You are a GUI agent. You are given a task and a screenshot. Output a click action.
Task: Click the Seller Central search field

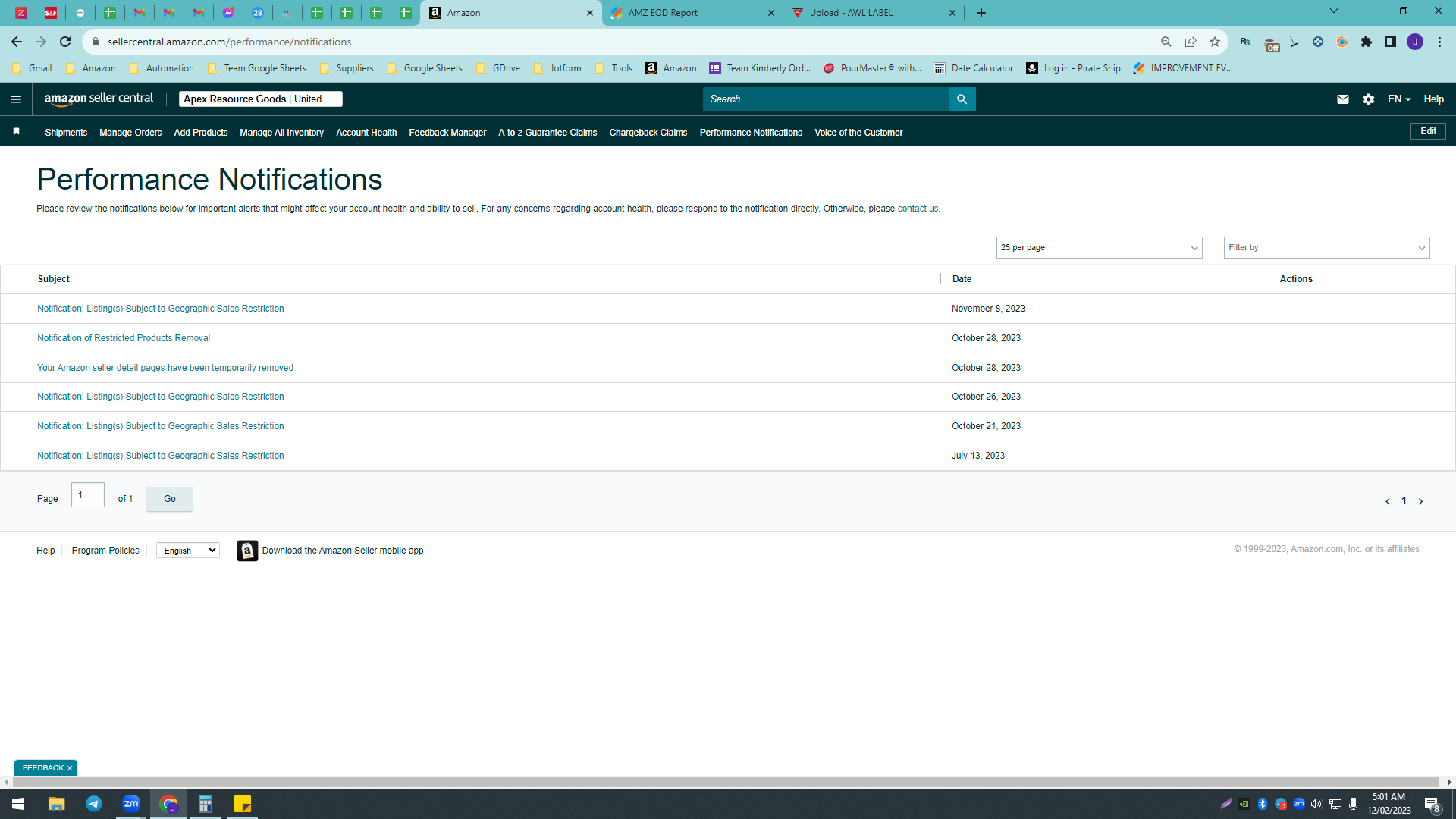pos(826,99)
